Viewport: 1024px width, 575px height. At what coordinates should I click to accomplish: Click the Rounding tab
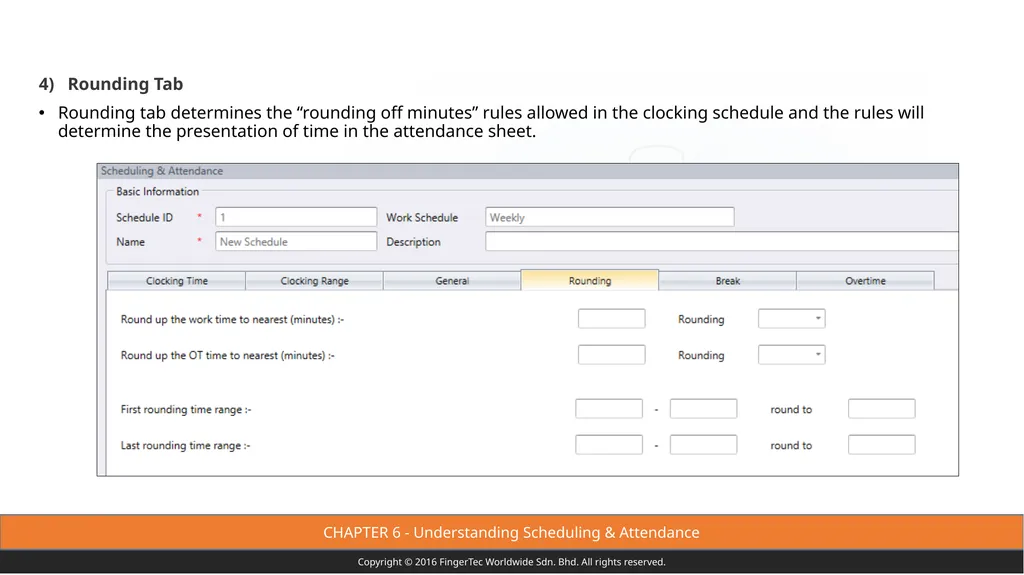[x=590, y=280]
